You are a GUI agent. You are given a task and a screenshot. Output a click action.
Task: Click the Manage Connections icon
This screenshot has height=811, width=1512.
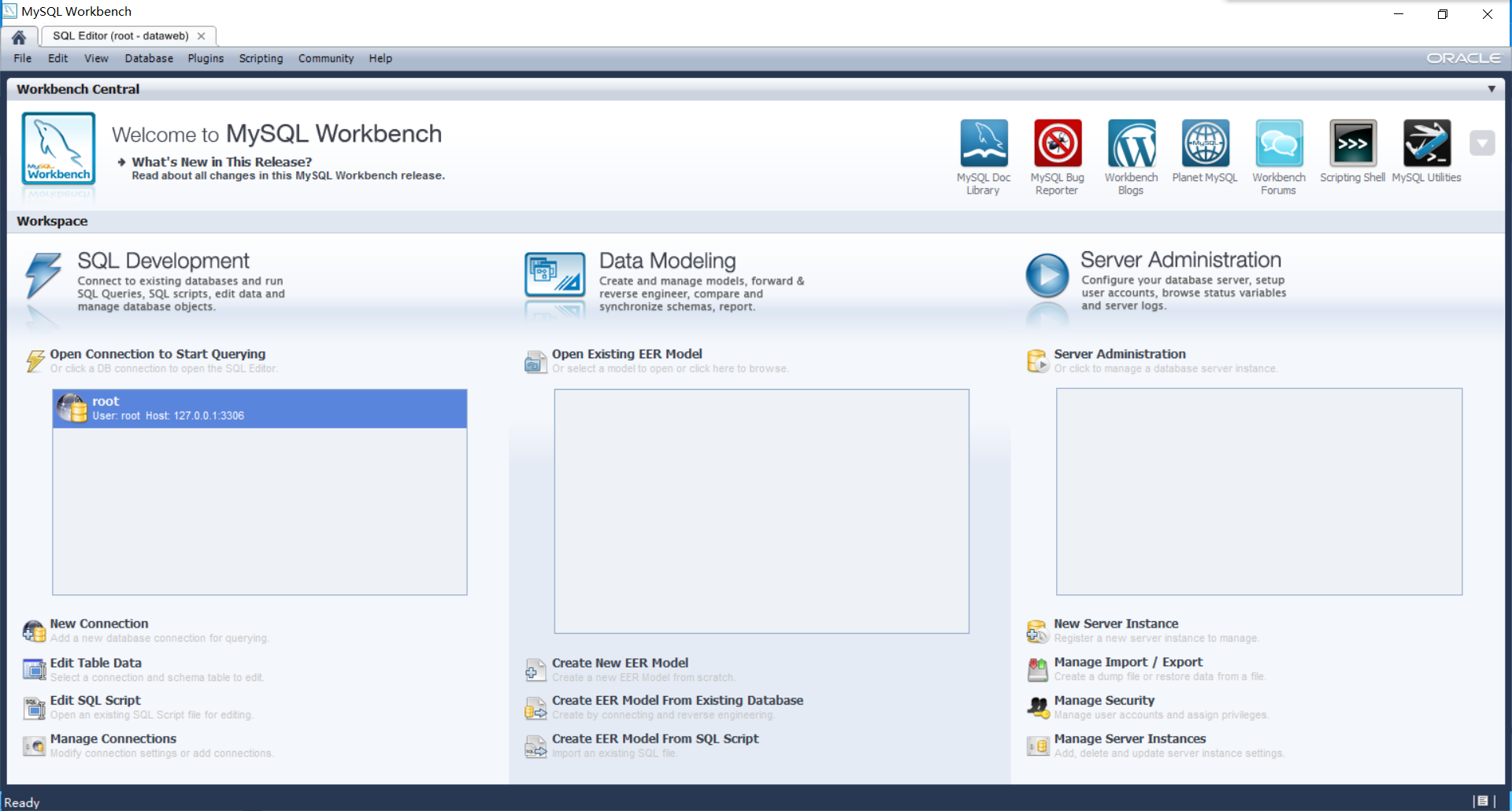tap(35, 746)
